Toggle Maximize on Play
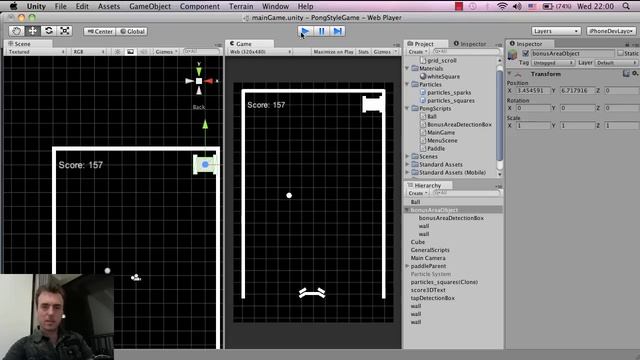The height and width of the screenshot is (360, 640). pyautogui.click(x=333, y=52)
